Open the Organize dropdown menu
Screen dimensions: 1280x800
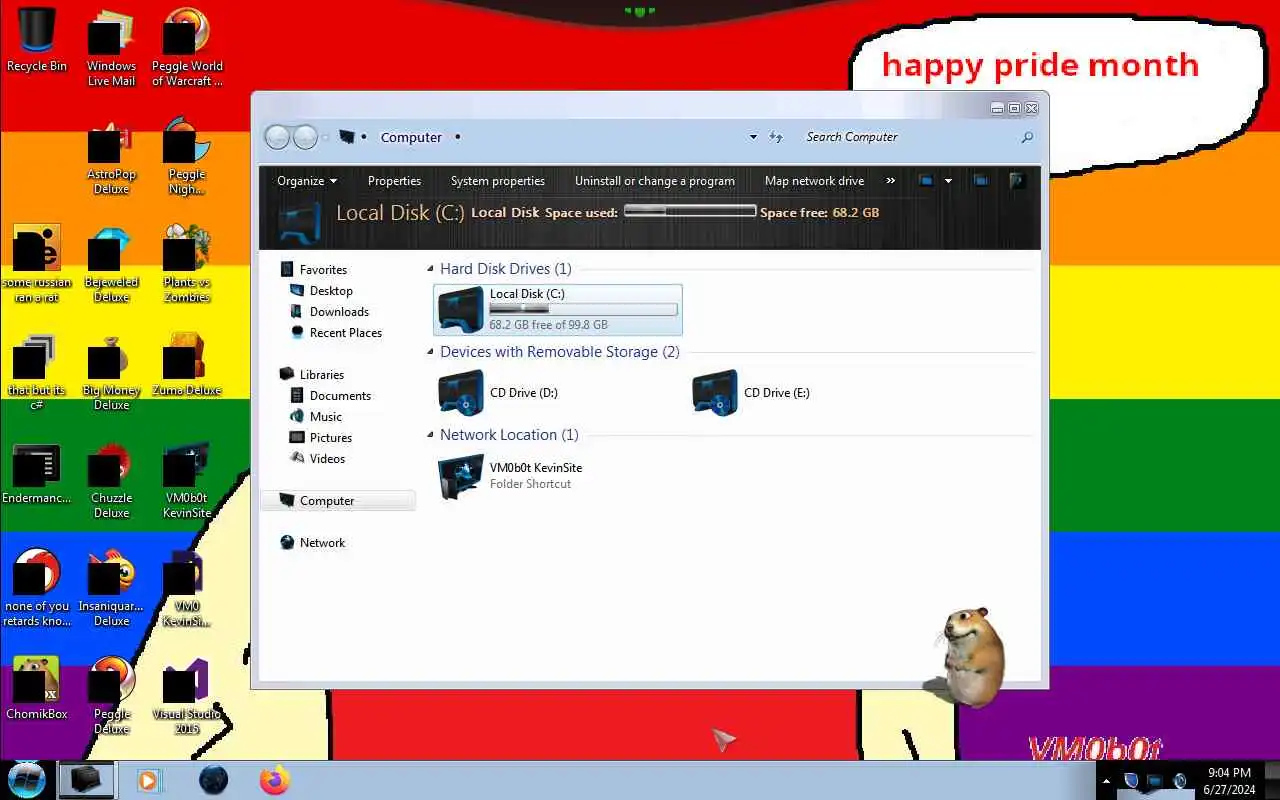coord(307,181)
